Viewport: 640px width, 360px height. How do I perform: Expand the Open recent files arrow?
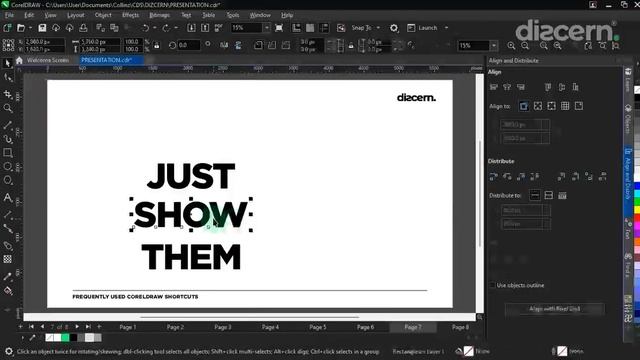pyautogui.click(x=30, y=28)
